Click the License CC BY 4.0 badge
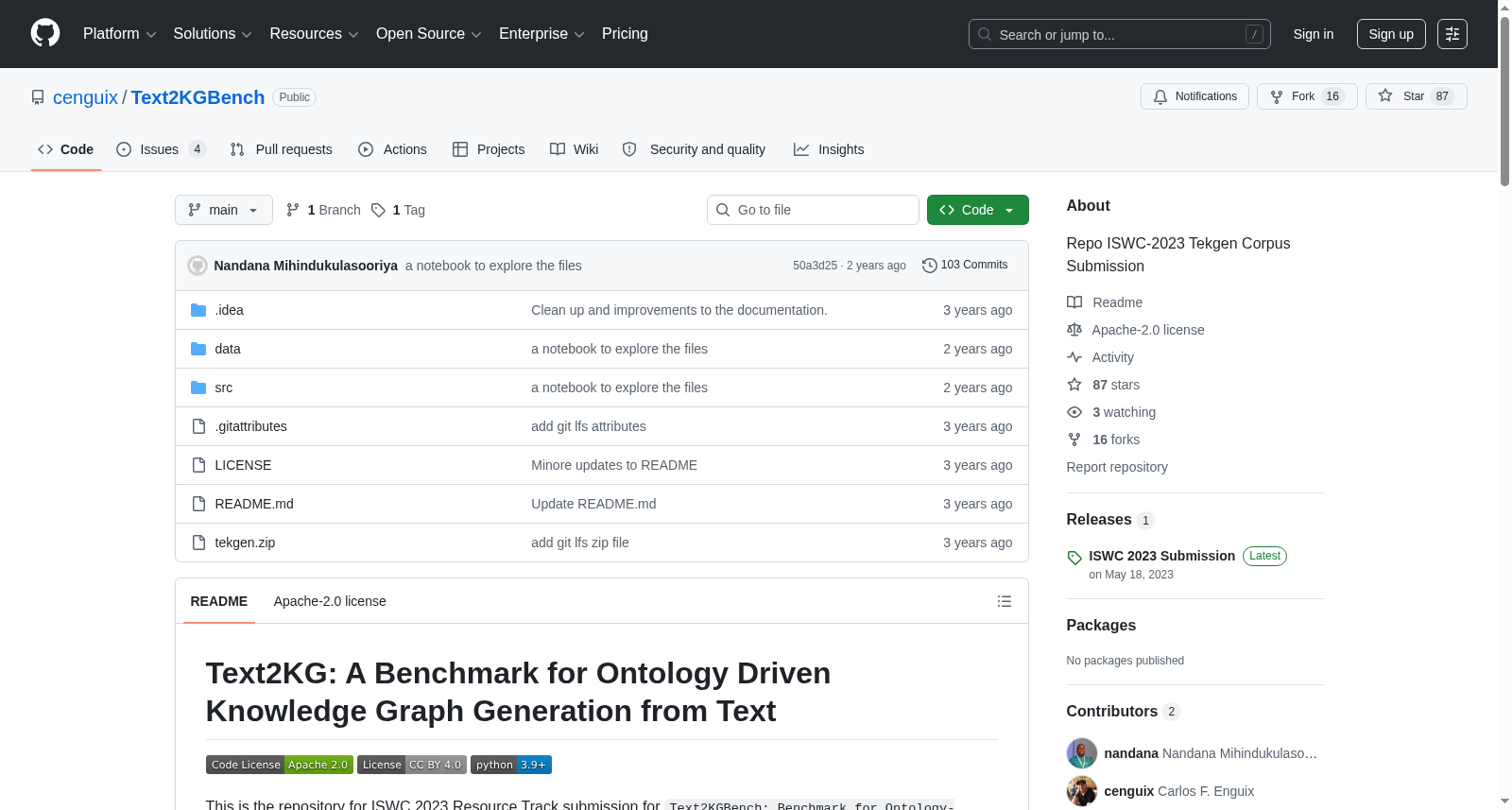This screenshot has height=810, width=1512. pos(412,765)
